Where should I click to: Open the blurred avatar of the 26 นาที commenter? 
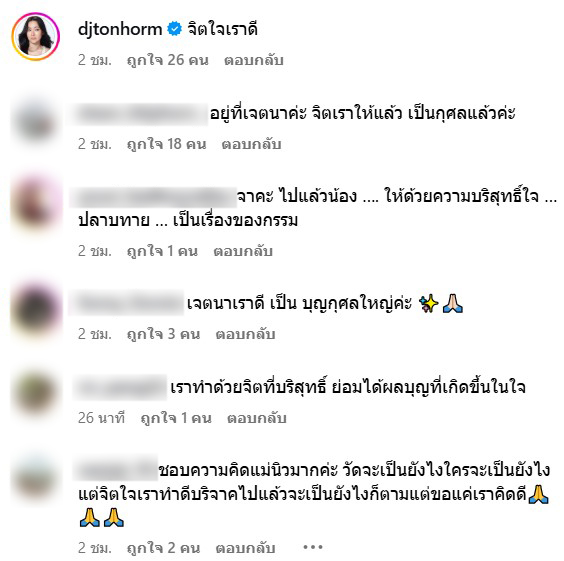coord(36,393)
